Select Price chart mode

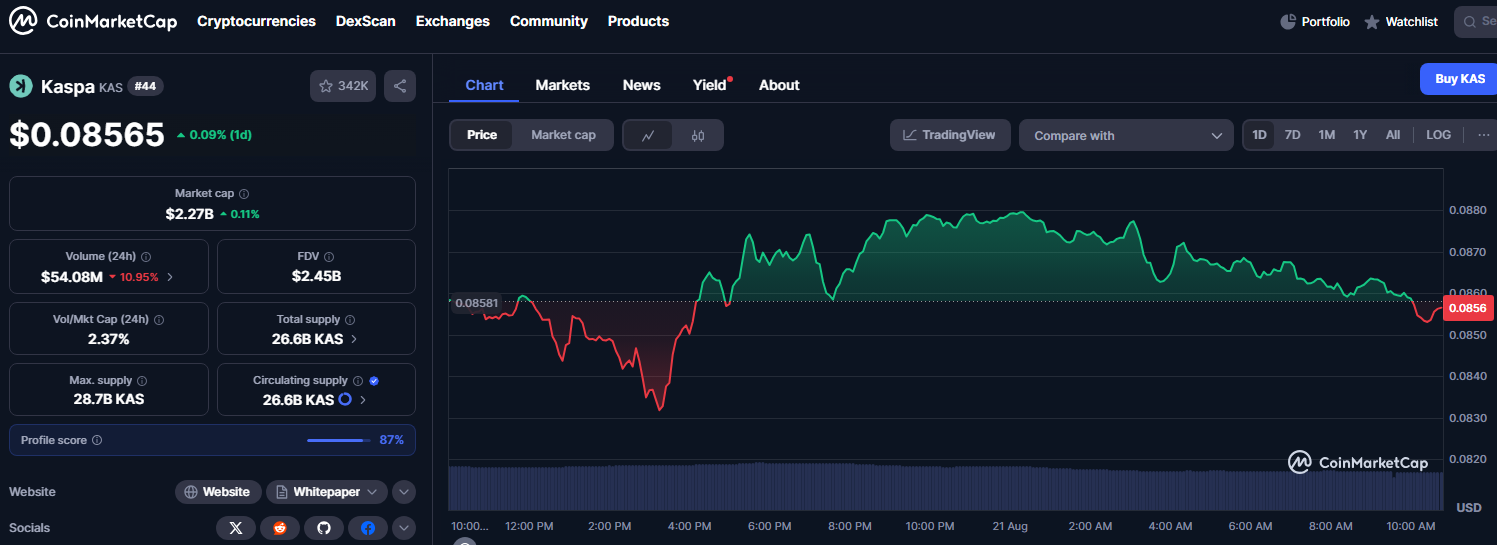pos(482,135)
